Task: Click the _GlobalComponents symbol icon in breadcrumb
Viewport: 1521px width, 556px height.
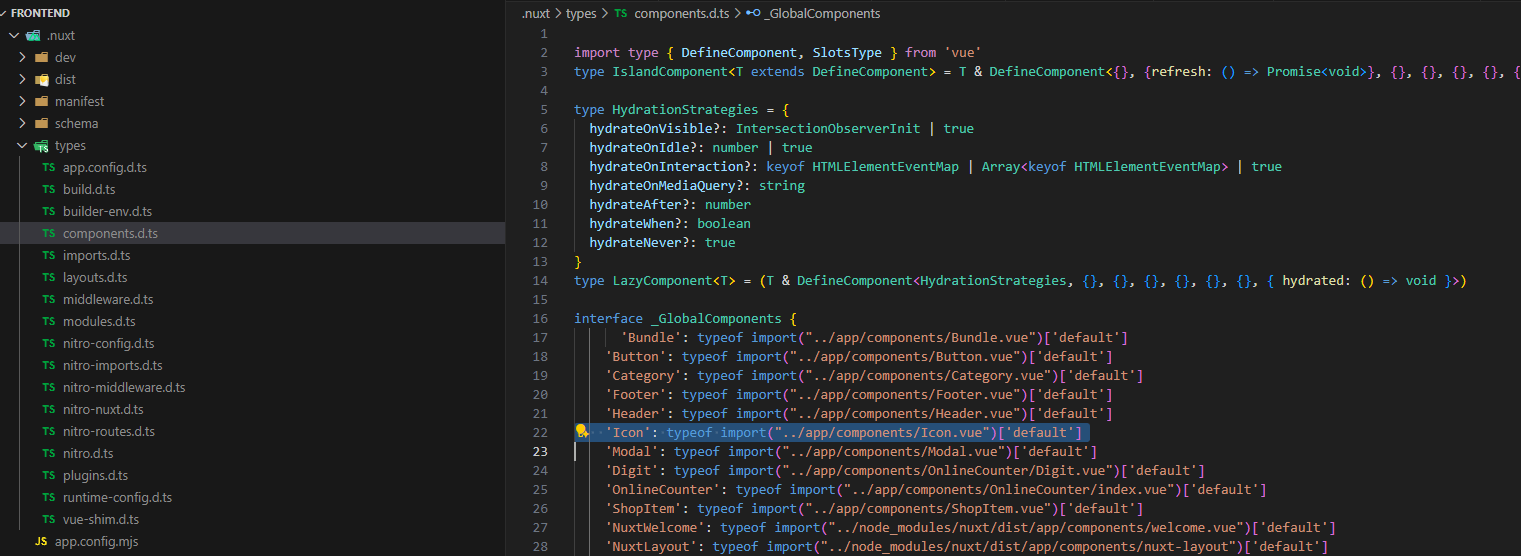Action: [752, 13]
